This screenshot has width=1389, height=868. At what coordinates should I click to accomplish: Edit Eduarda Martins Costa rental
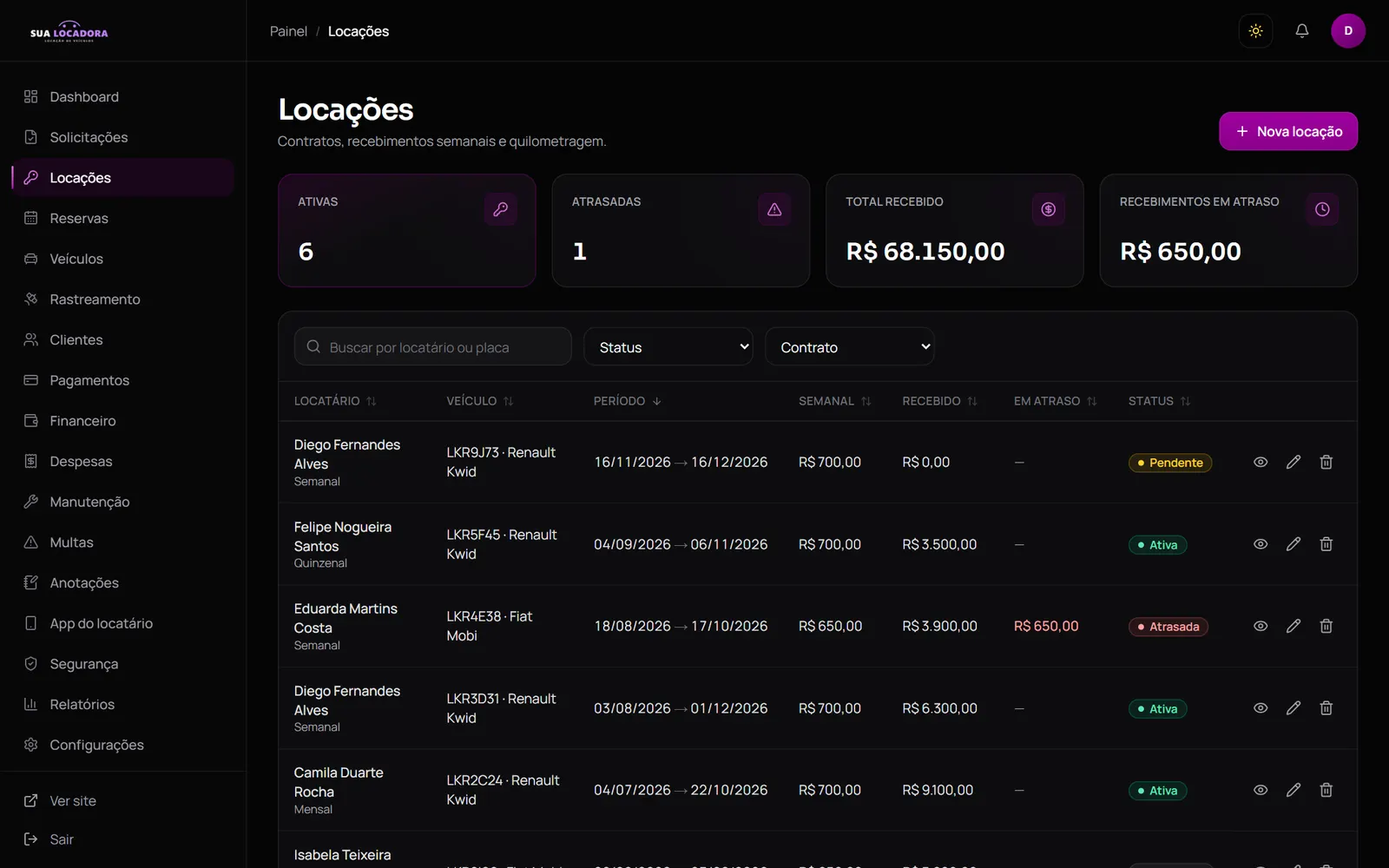[1294, 626]
